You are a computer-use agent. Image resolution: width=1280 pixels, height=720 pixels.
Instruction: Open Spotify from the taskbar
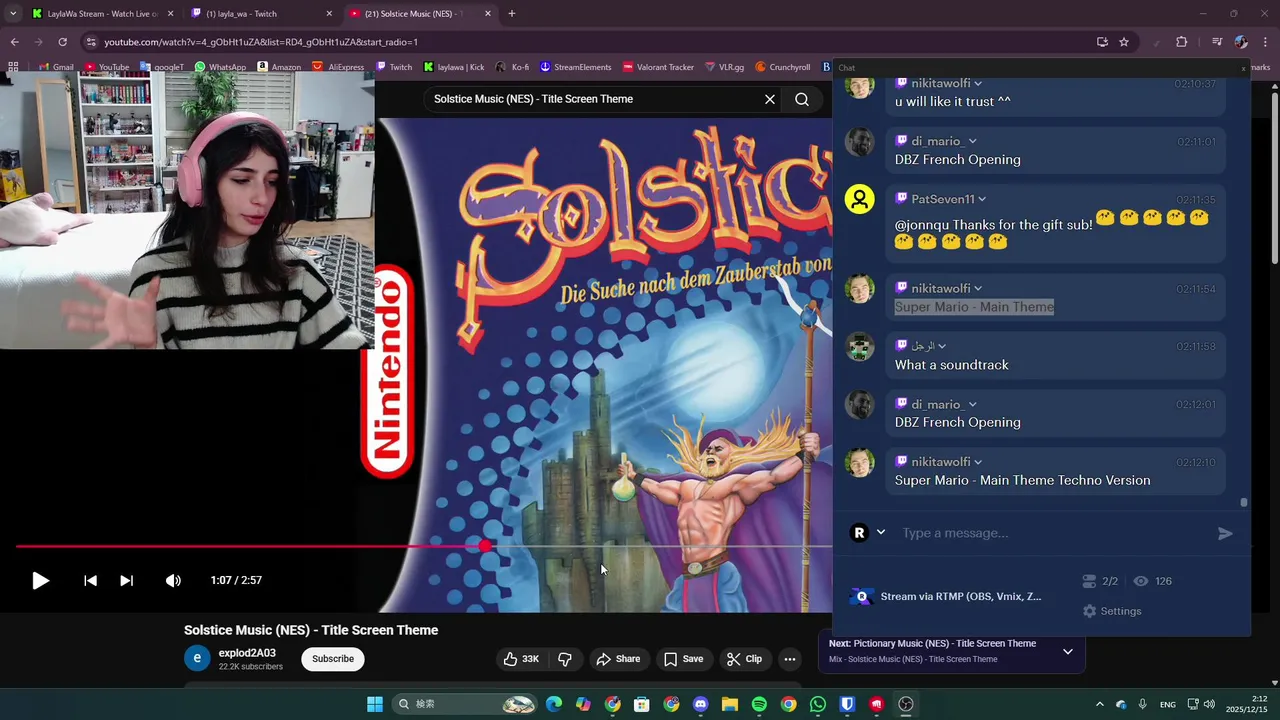[759, 704]
